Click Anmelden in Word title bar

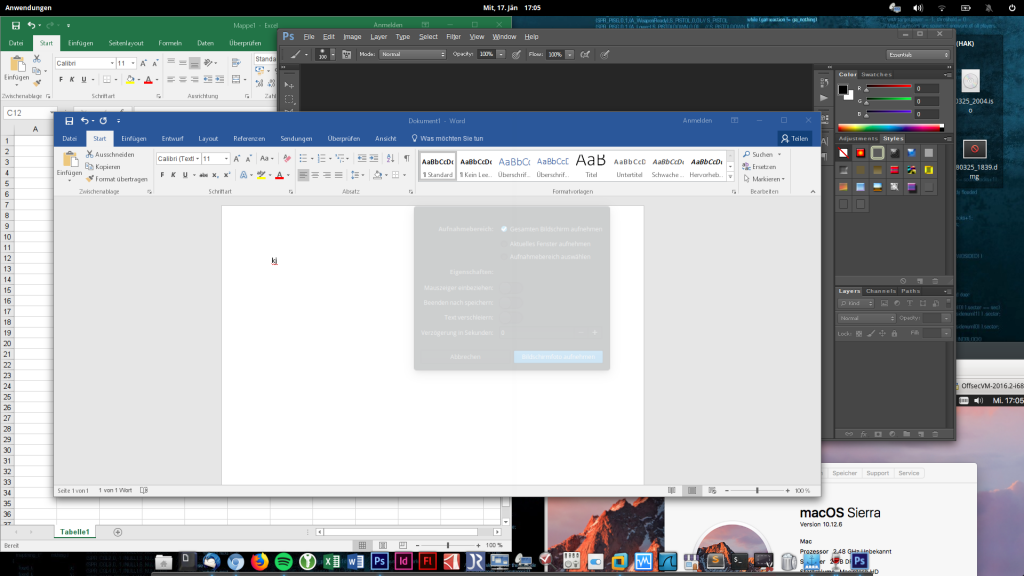point(697,120)
